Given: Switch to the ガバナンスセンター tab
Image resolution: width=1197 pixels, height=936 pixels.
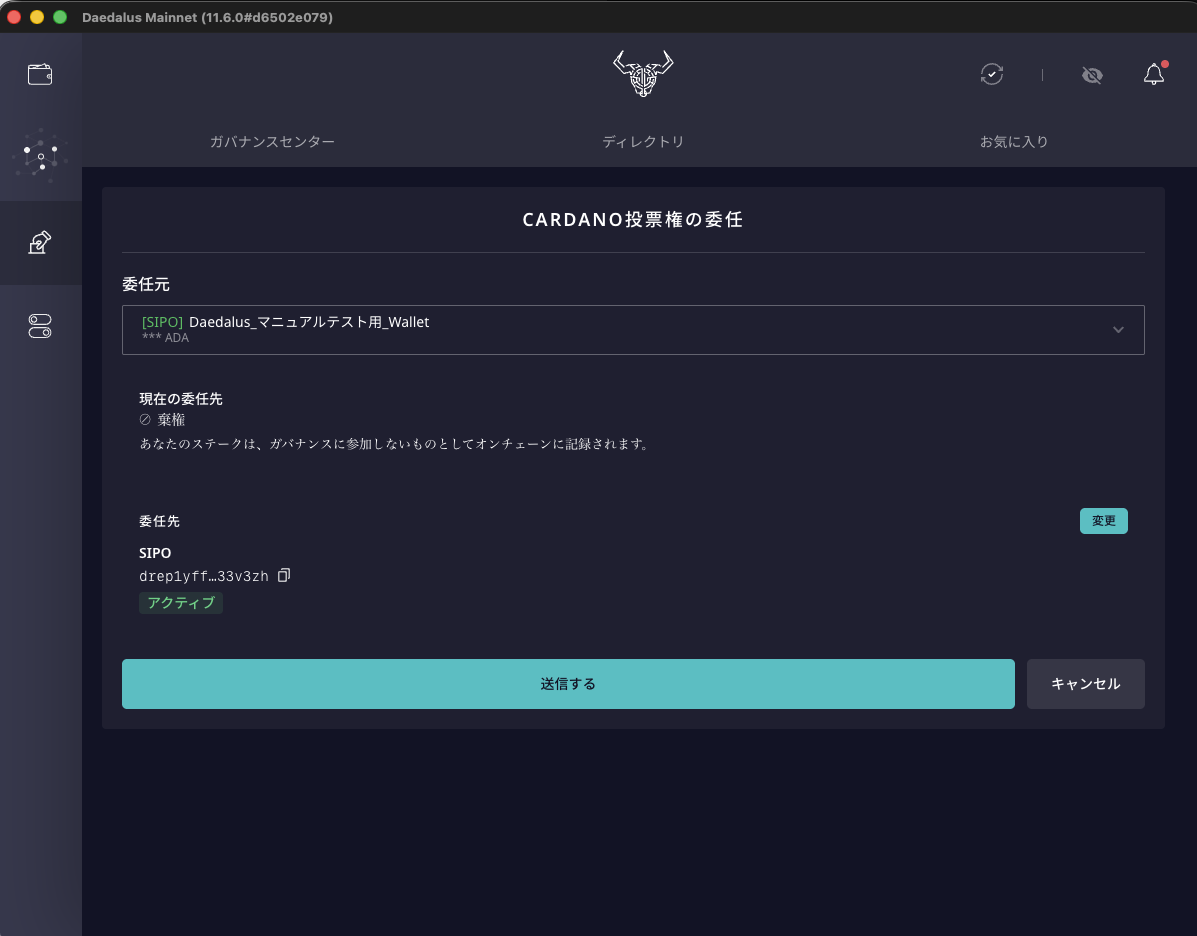Looking at the screenshot, I should point(272,141).
